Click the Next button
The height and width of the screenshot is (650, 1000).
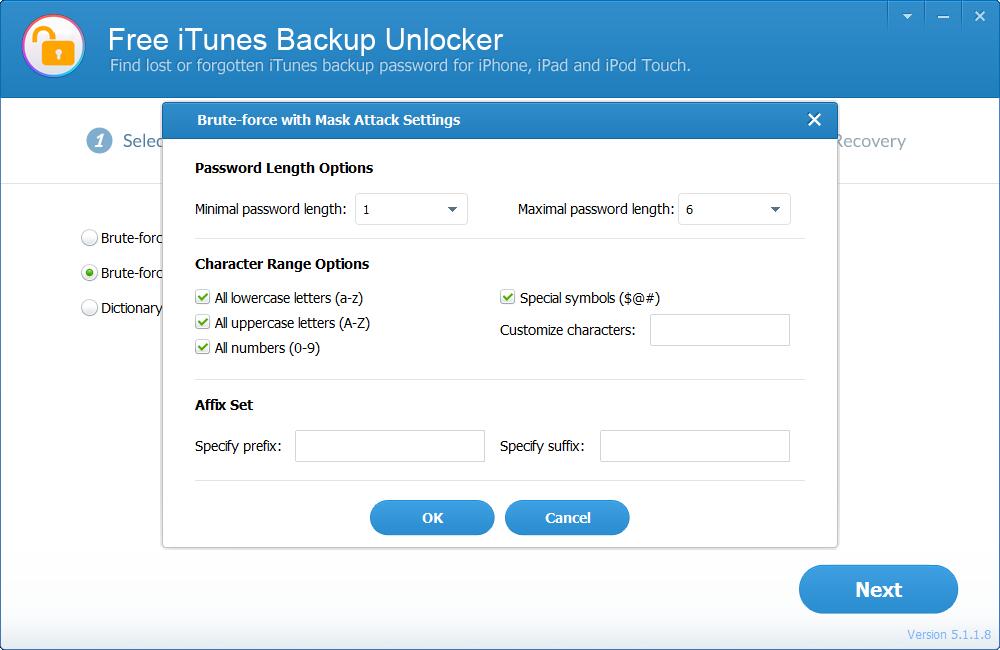[878, 589]
